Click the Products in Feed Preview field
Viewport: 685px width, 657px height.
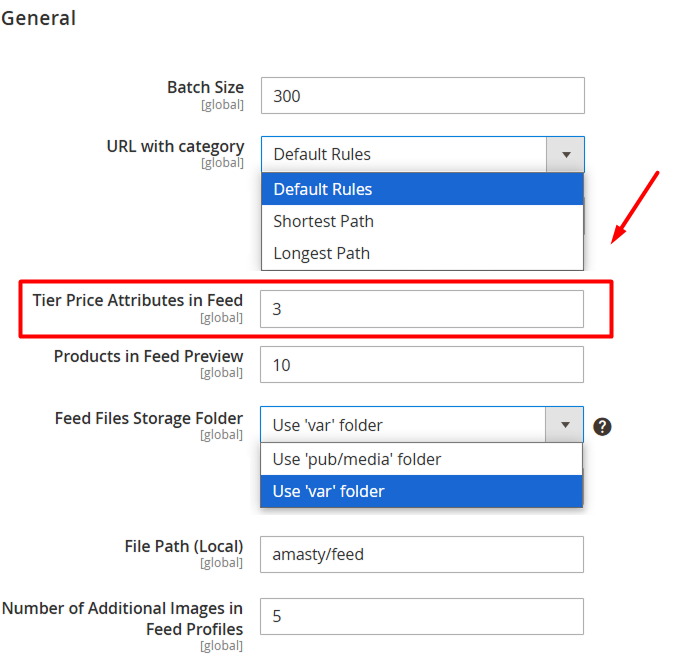click(422, 365)
